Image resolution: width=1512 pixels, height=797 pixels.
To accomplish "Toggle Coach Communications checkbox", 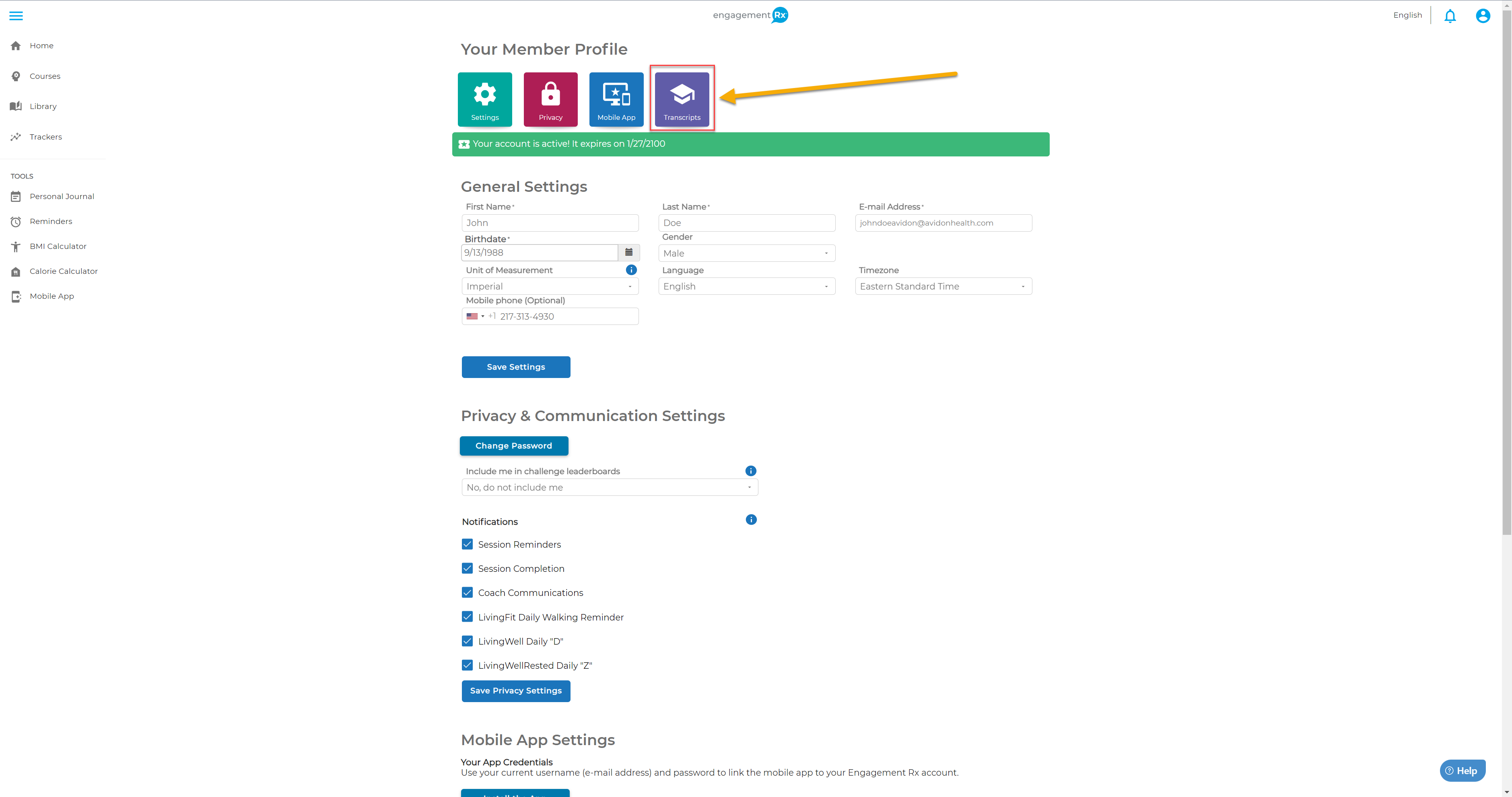I will 467,592.
